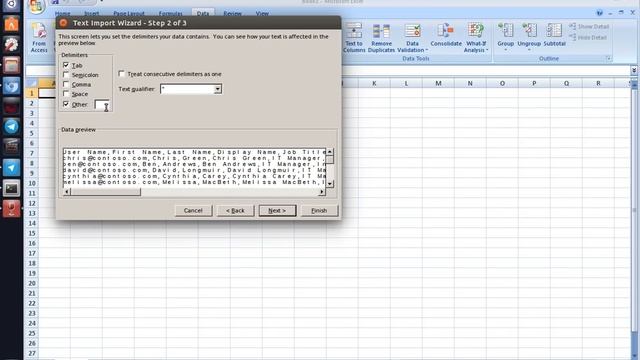Uncheck the Other delimiter checkbox
Screen dimensions: 640x360
[66, 104]
